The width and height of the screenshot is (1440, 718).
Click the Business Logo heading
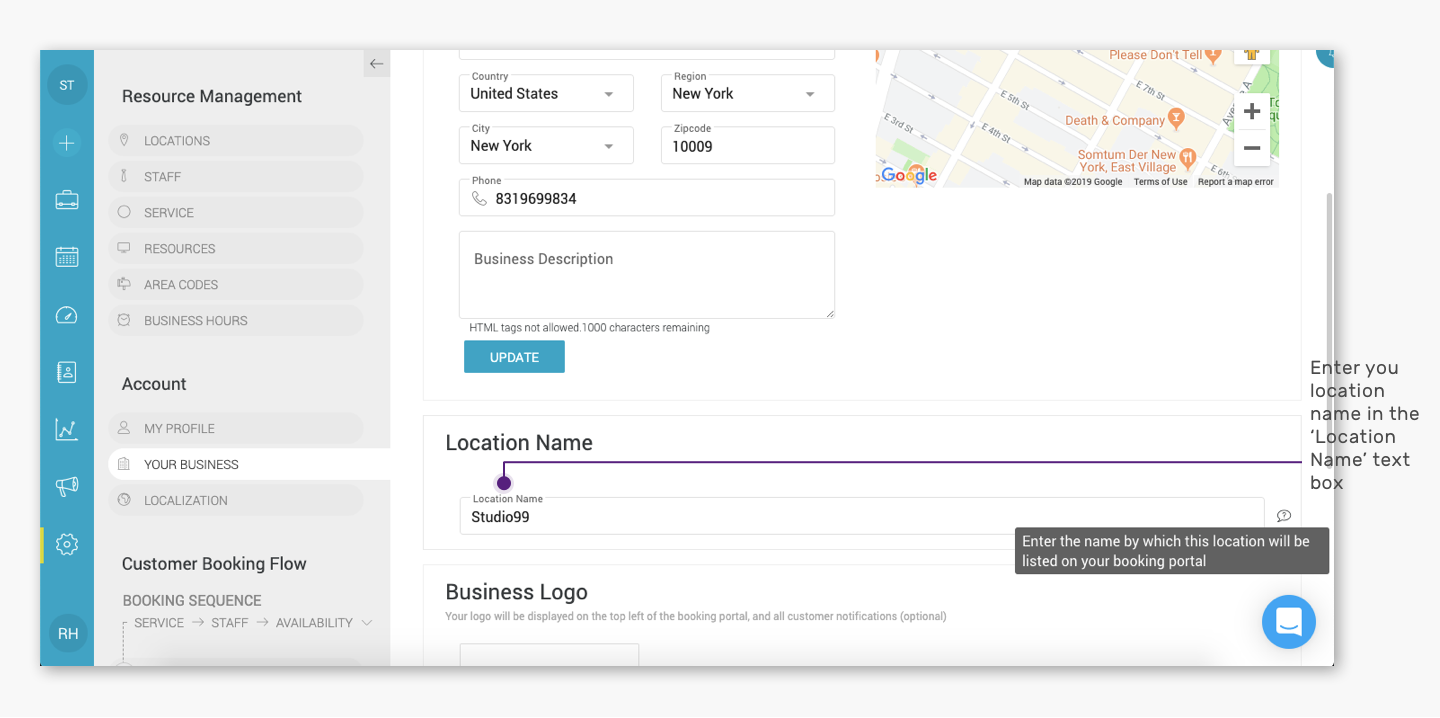[517, 591]
